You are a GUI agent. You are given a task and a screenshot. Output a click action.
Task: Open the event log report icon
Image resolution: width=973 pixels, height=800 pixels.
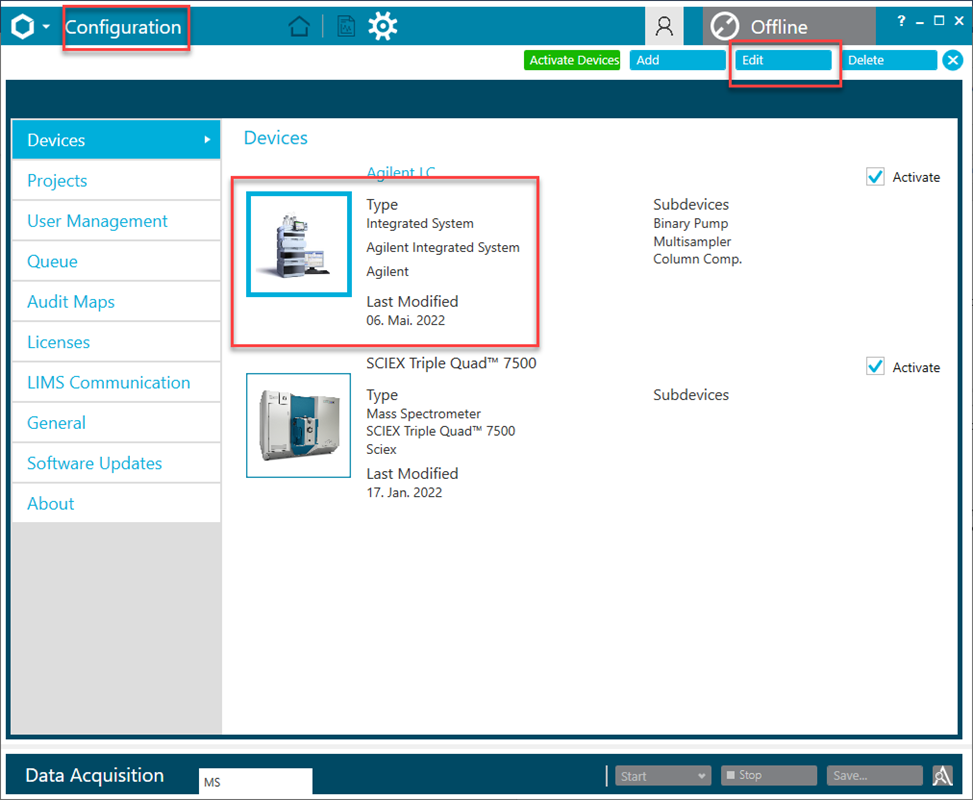pyautogui.click(x=346, y=27)
